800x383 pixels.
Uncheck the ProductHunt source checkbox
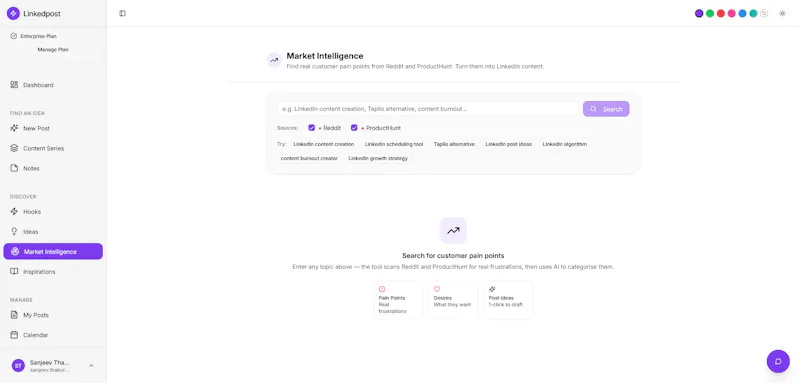[354, 128]
